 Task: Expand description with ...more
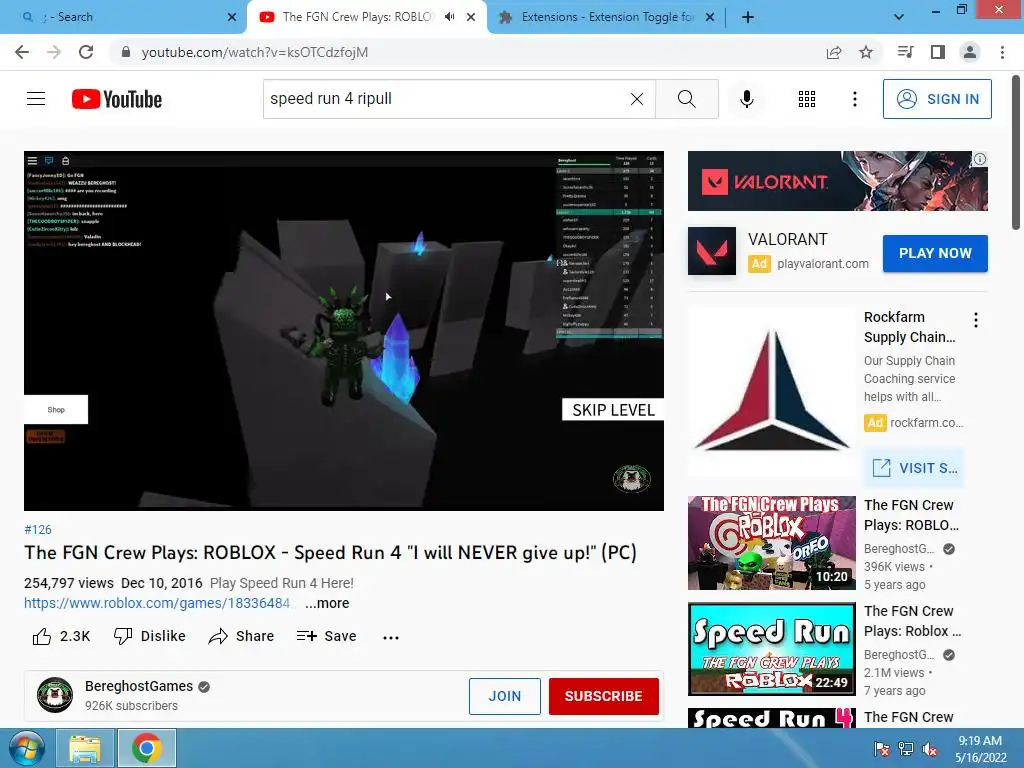tap(327, 603)
